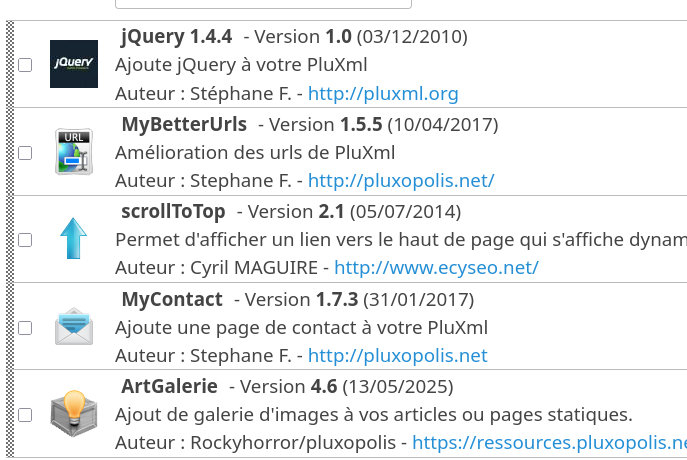Visit the pluxopolis.net/ link under MyBetterUrls
This screenshot has height=460, width=687.
401,181
